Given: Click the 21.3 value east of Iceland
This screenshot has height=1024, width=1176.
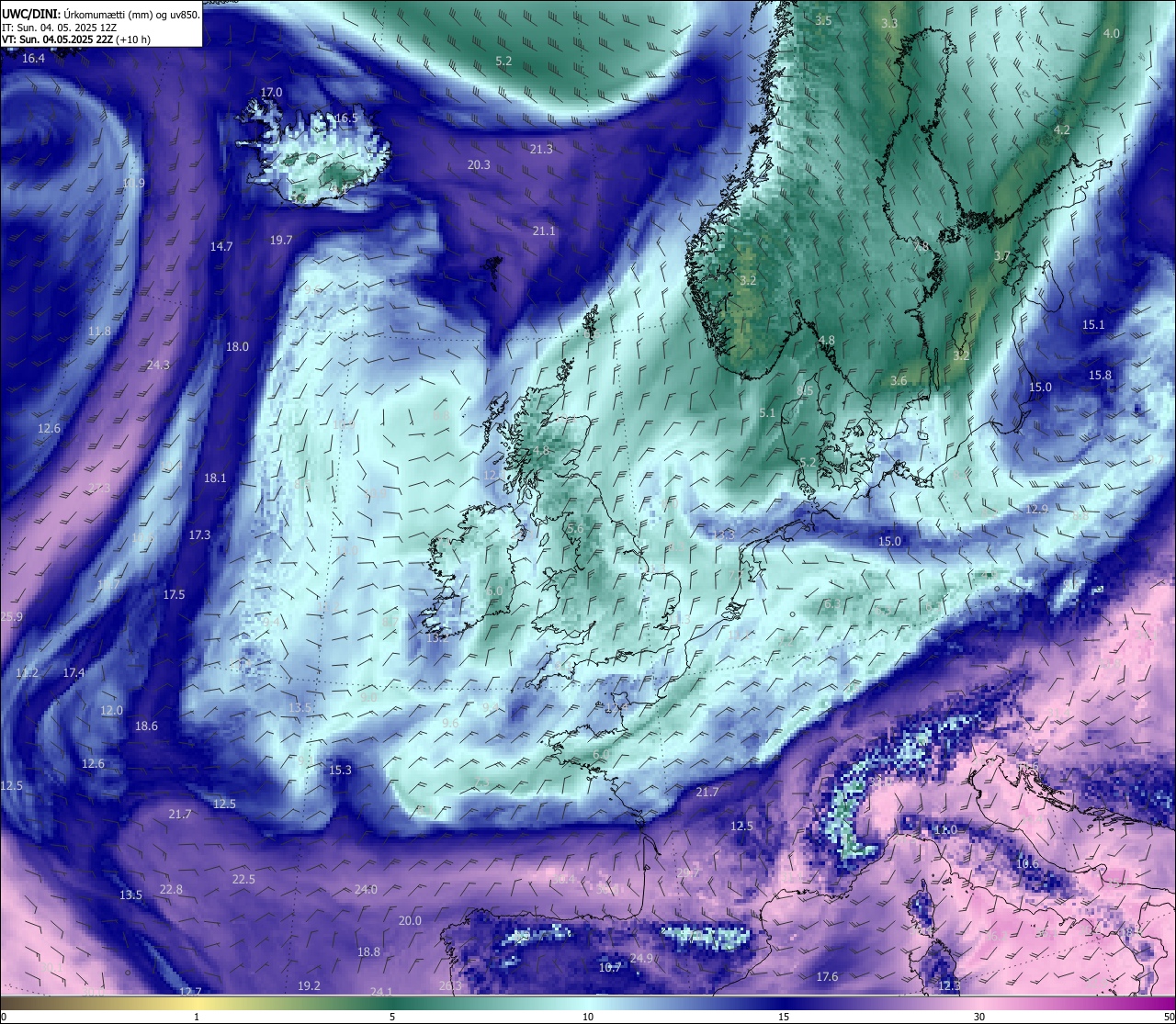Looking at the screenshot, I should pyautogui.click(x=541, y=149).
